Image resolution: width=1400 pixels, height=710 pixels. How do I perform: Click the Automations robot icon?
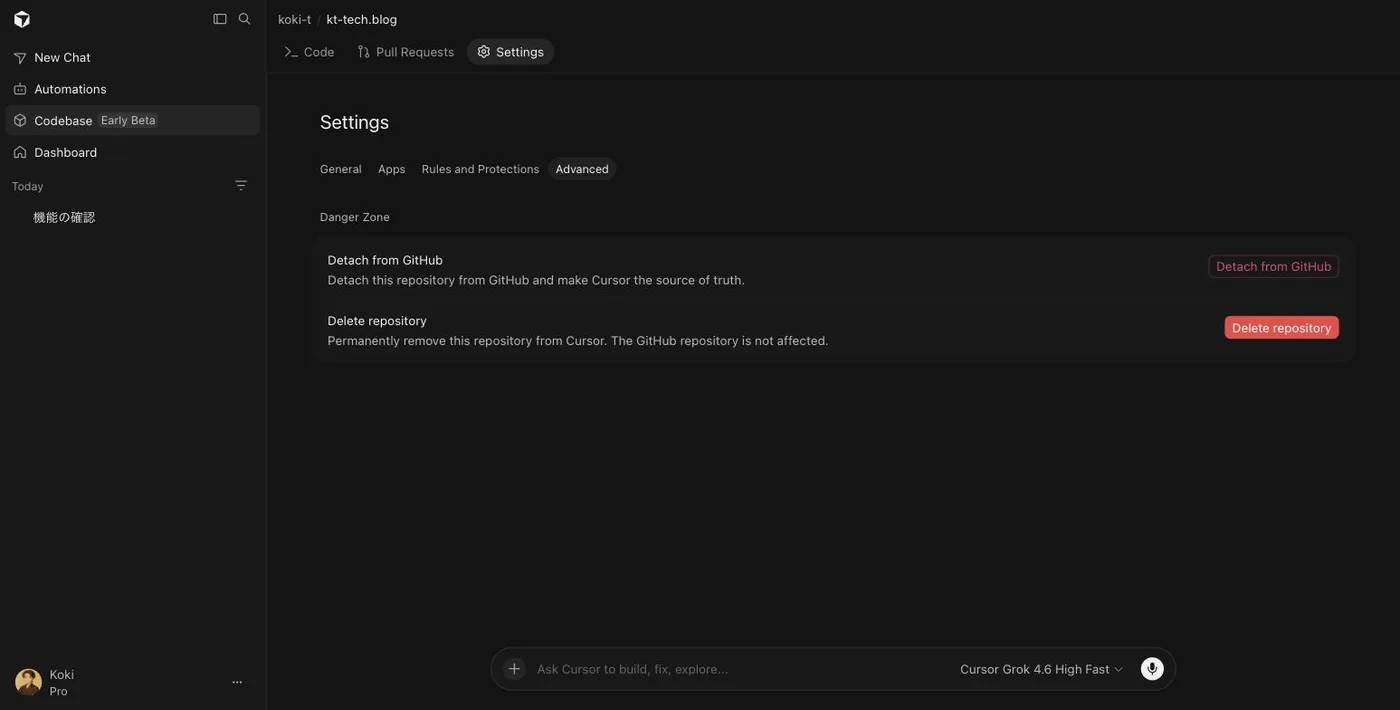coord(20,89)
